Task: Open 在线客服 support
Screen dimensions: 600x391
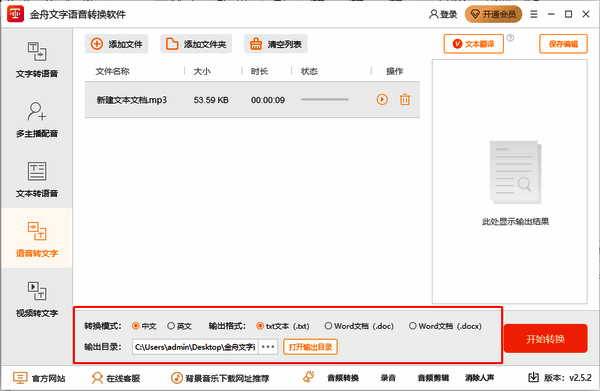Action: tap(116, 378)
